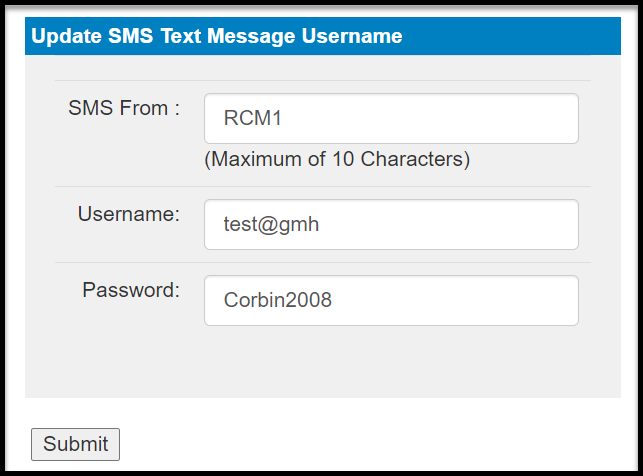643x476 pixels.
Task: Place cursor on the 'RCM1' text
Action: [x=252, y=119]
